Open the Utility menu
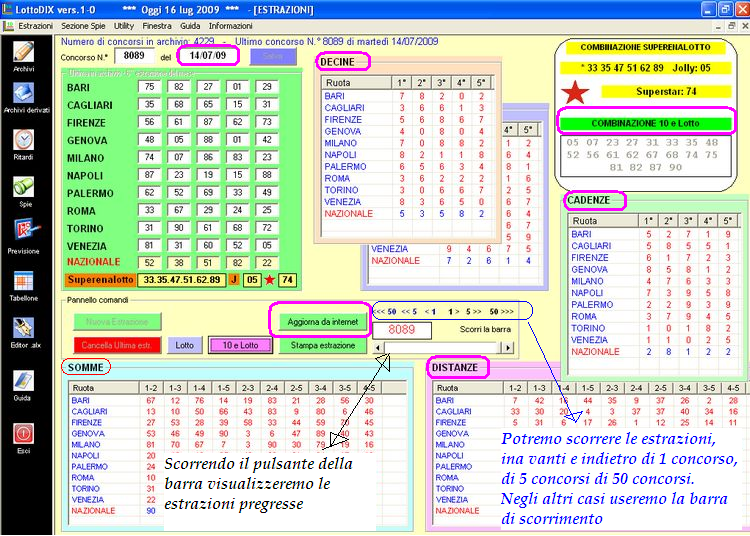 (x=123, y=26)
